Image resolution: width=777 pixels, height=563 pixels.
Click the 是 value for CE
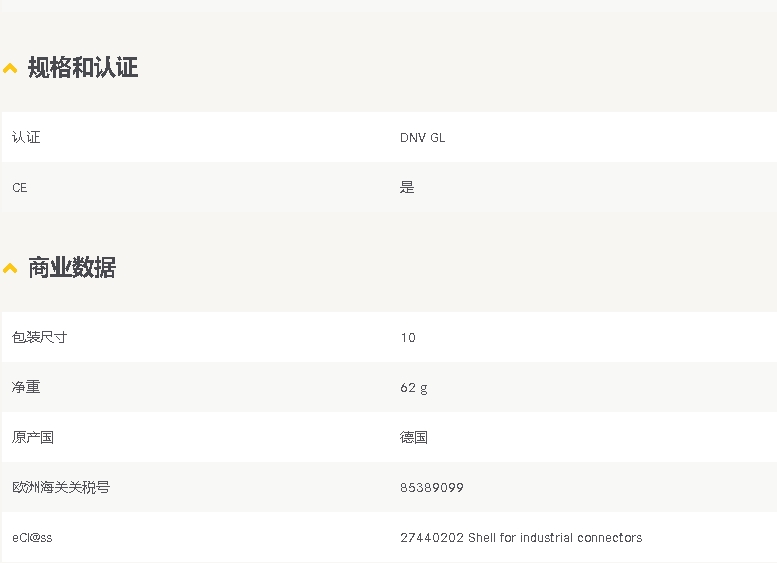click(407, 188)
